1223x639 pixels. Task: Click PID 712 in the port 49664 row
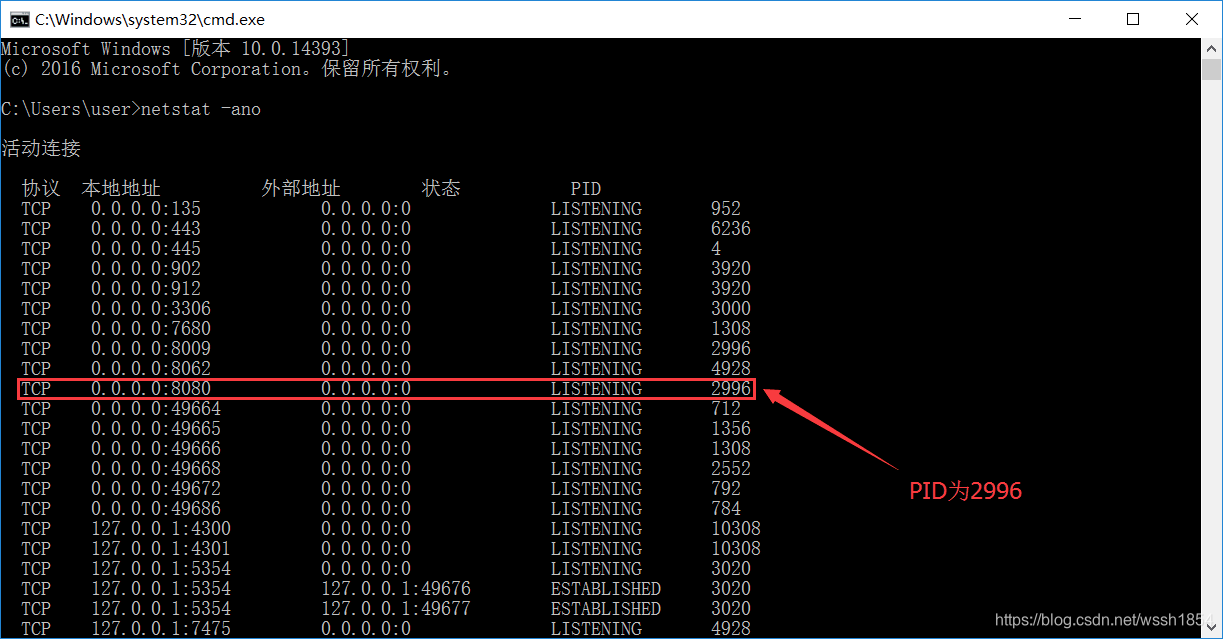726,409
